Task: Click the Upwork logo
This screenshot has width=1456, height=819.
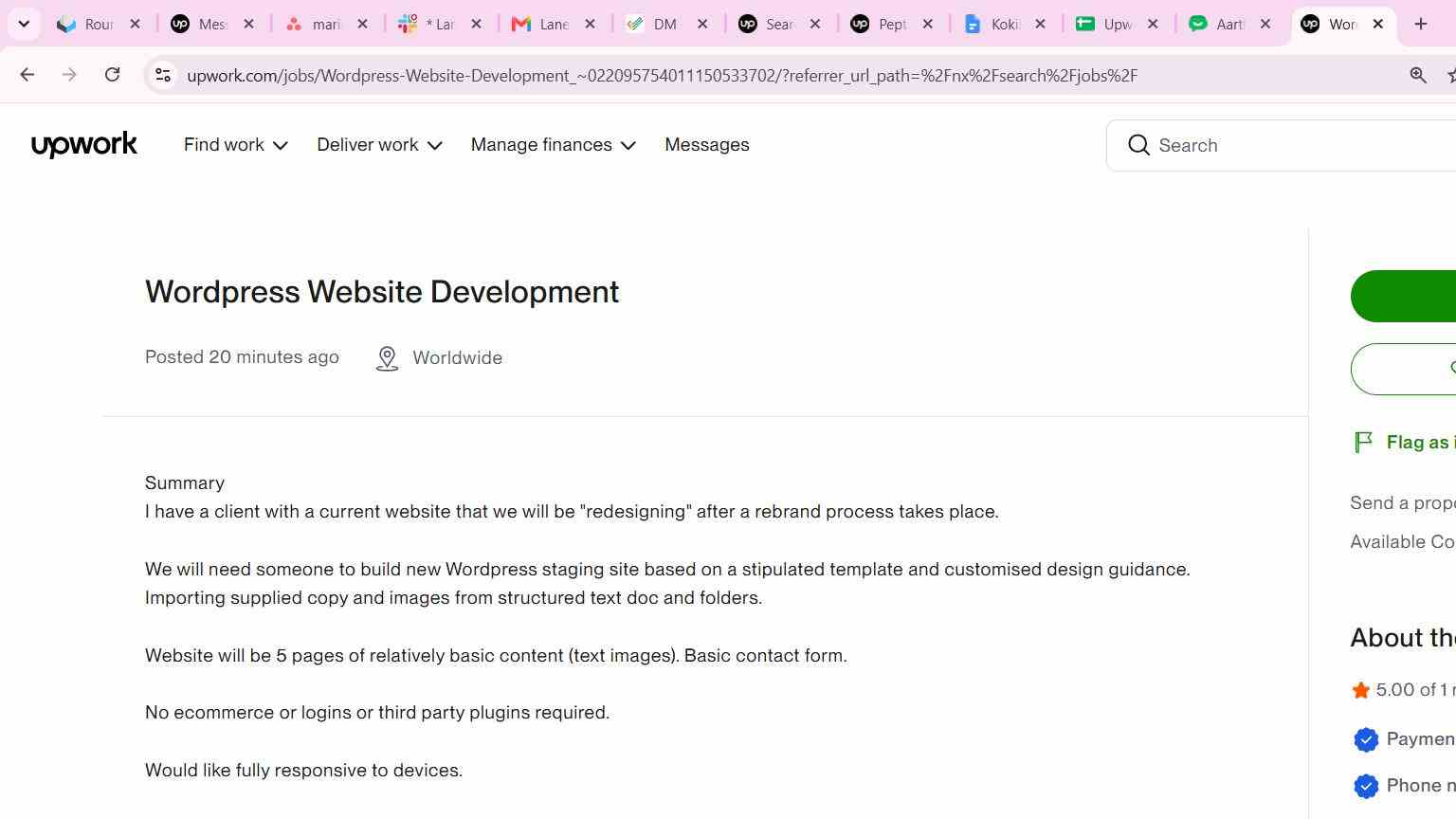Action: point(84,145)
